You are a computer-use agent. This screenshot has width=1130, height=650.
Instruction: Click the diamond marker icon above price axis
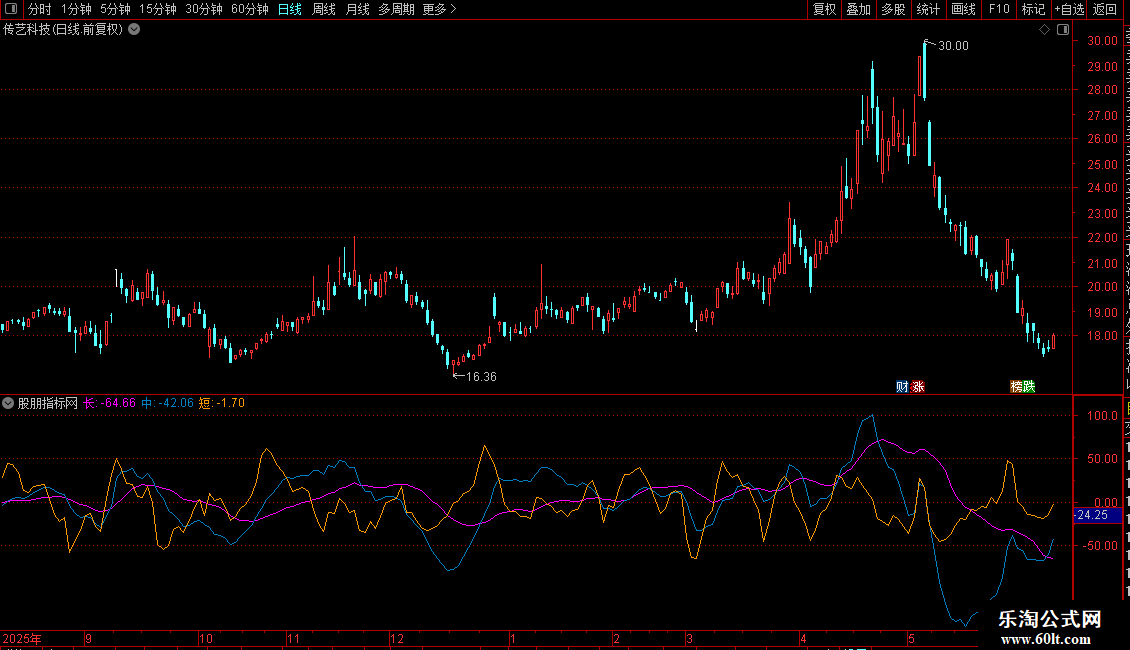tap(1044, 30)
